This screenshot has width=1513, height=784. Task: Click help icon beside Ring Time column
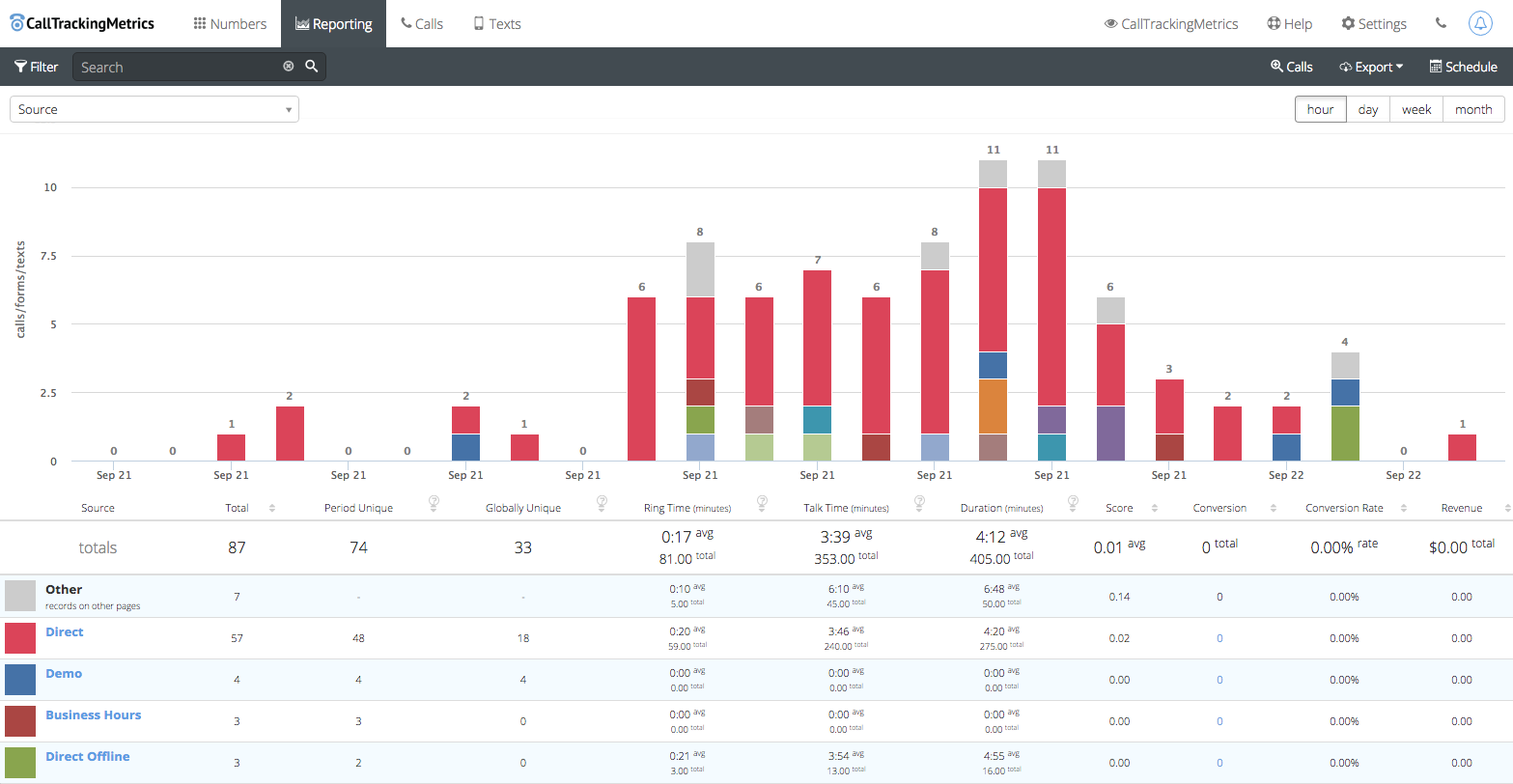coord(762,502)
